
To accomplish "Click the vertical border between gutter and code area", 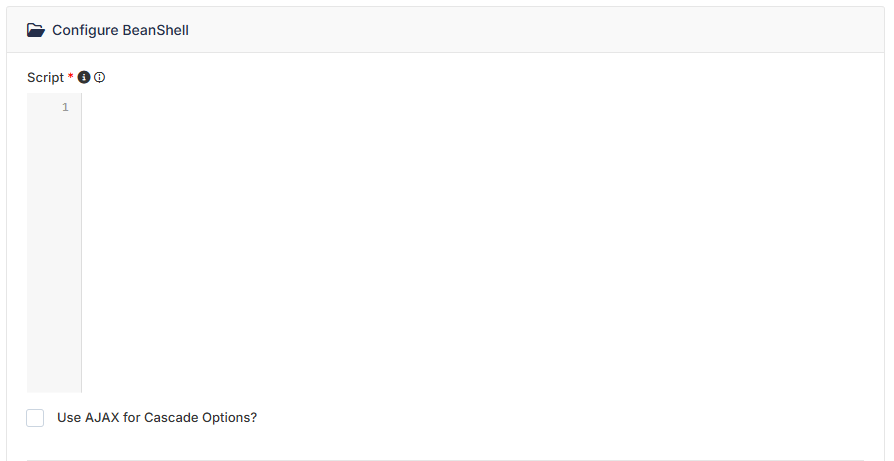I will click(x=82, y=243).
